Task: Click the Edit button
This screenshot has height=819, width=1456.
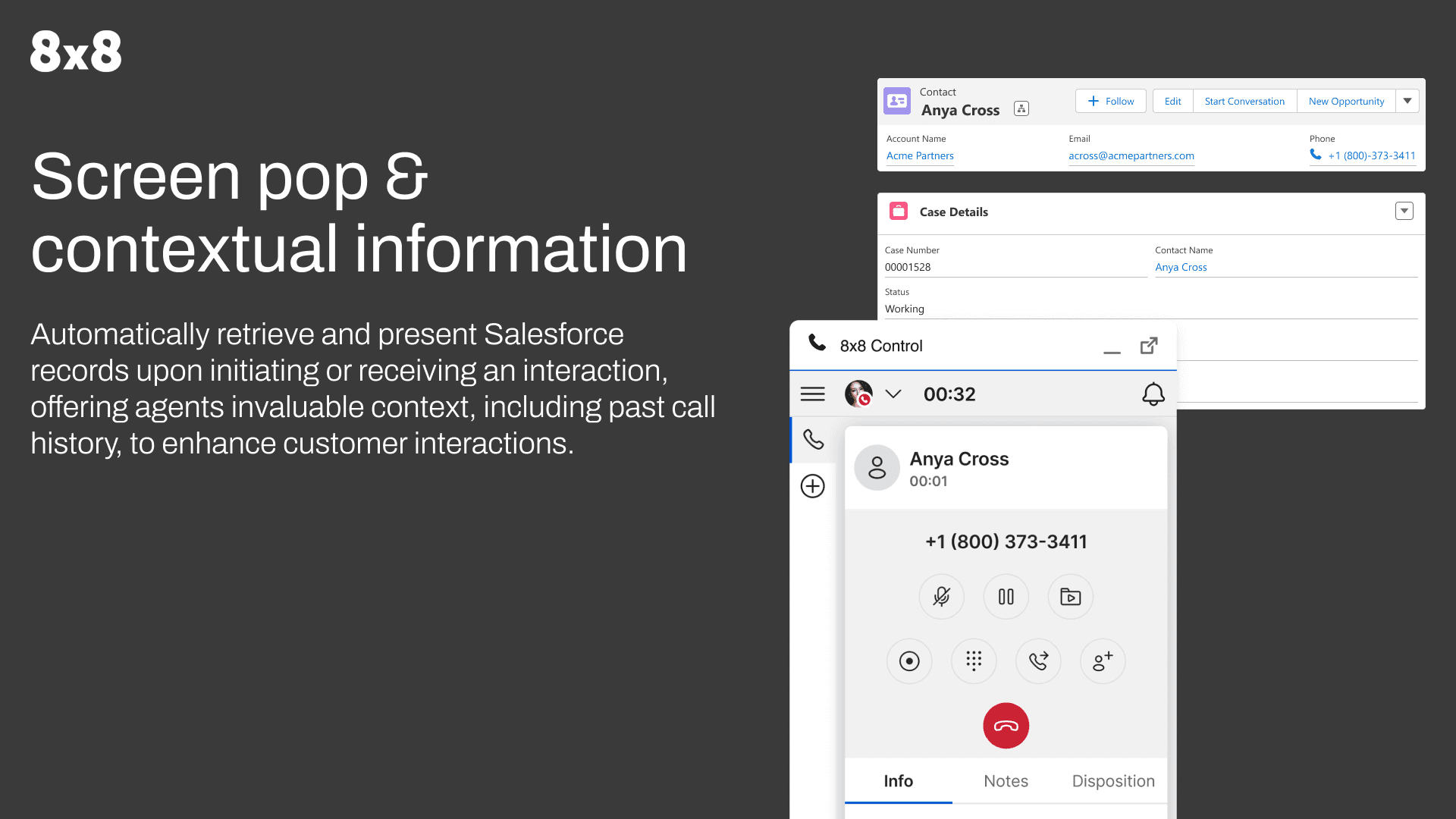Action: click(1172, 101)
